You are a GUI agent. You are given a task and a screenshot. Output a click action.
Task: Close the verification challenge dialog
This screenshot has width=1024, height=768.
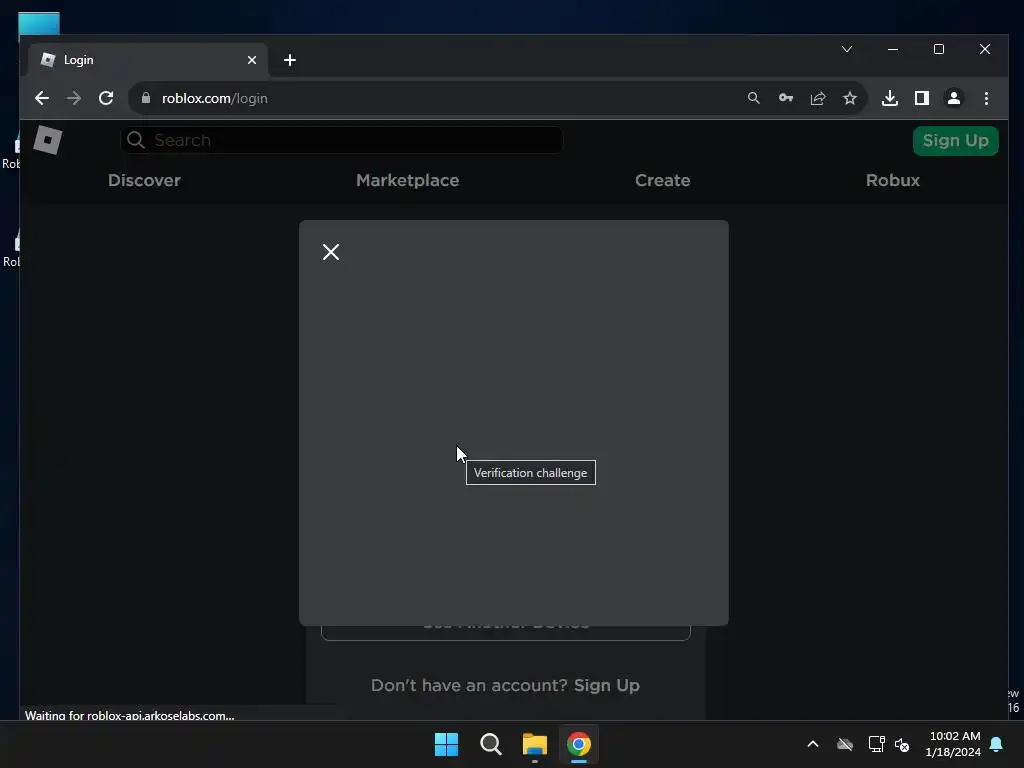point(330,252)
